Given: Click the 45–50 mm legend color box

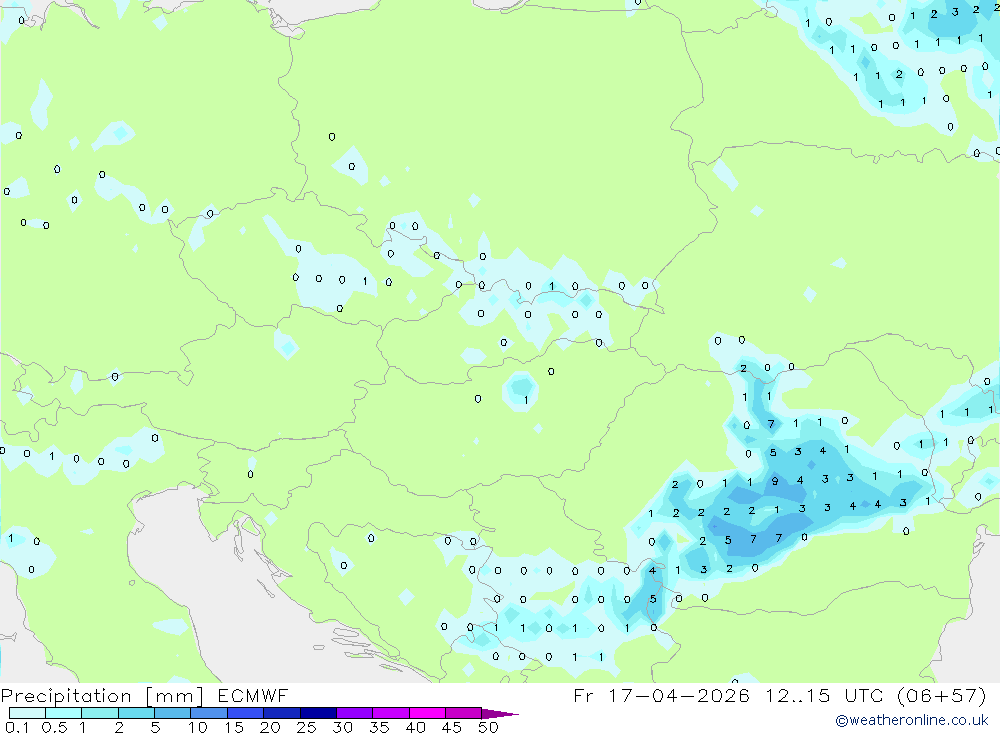Looking at the screenshot, I should pyautogui.click(x=464, y=713).
